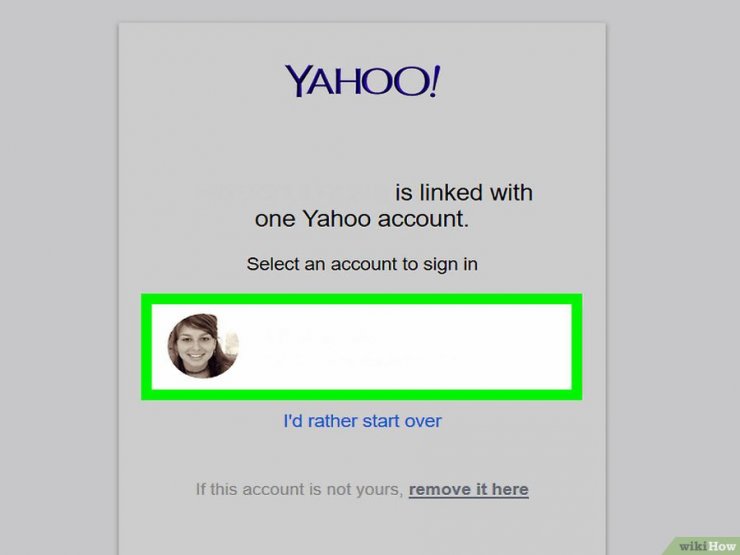Click the "is linked with" heading text

tap(464, 193)
